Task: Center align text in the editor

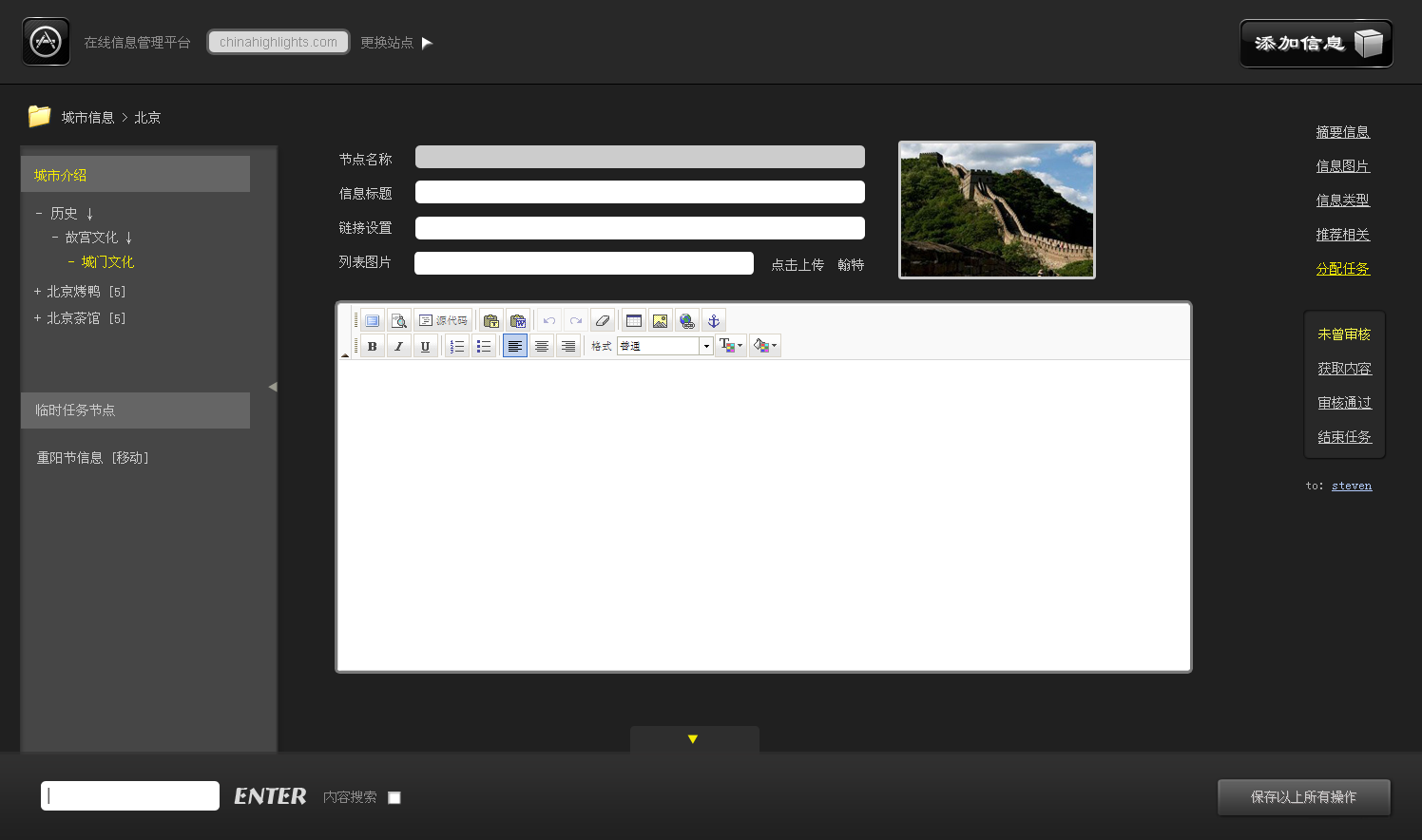Action: (541, 347)
